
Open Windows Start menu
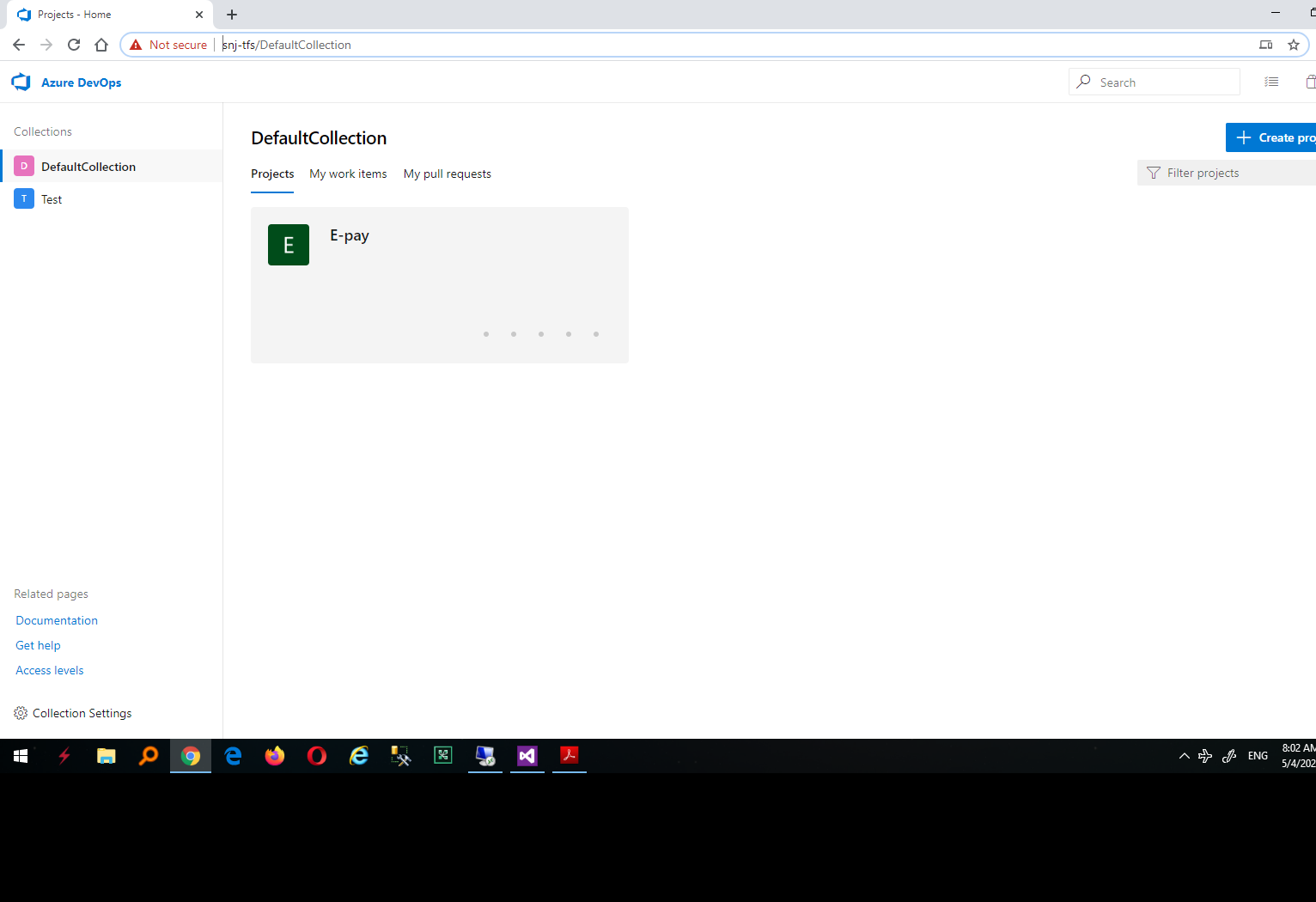pyautogui.click(x=21, y=756)
